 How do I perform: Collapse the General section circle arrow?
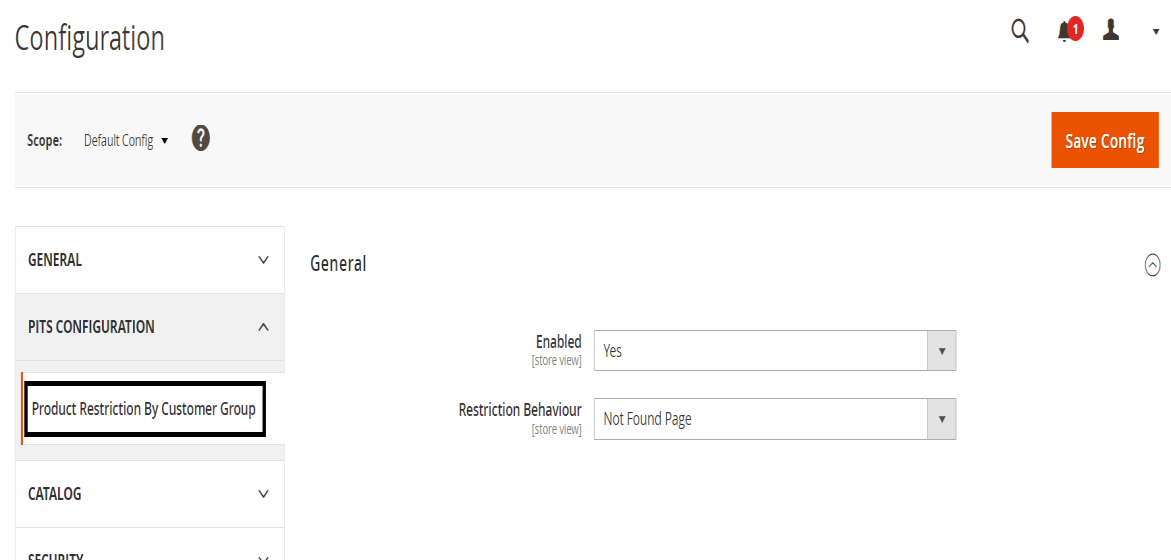(x=1152, y=265)
